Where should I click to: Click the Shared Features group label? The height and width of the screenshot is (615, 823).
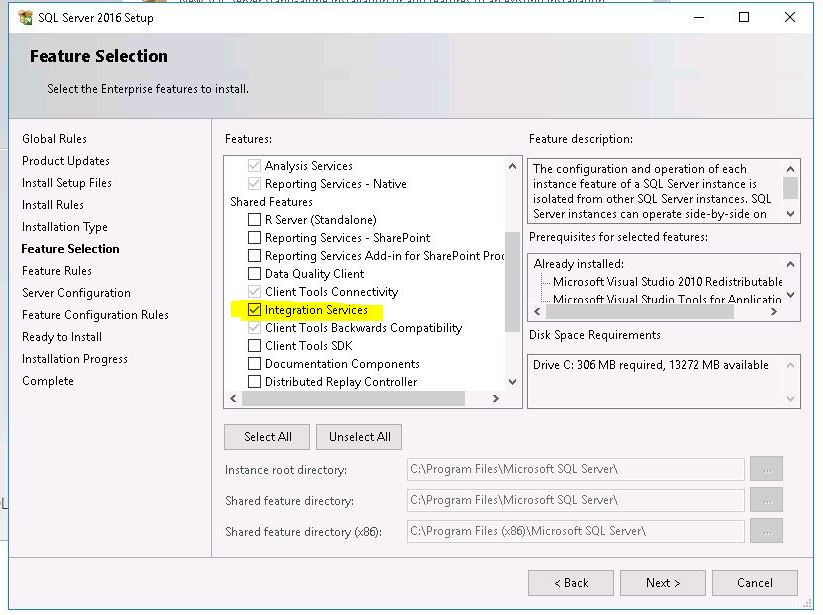(271, 202)
